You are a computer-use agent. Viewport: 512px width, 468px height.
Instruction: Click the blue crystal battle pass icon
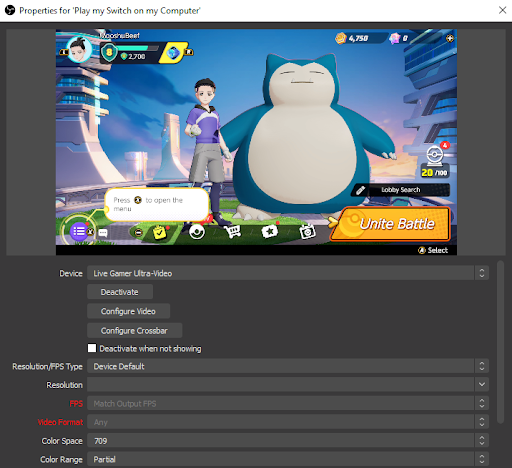[173, 53]
